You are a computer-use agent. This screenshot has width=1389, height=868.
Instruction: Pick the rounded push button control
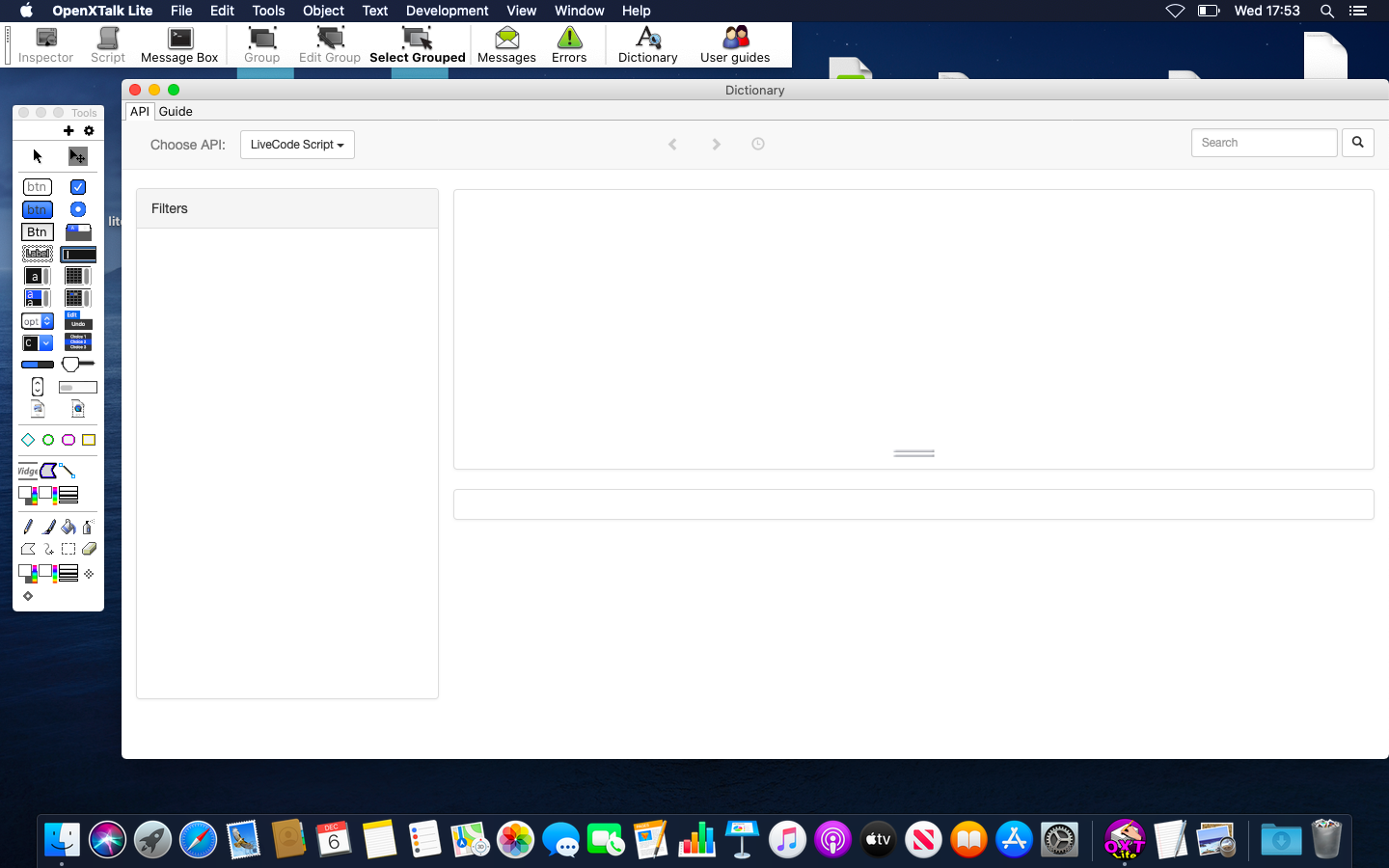tap(37, 187)
